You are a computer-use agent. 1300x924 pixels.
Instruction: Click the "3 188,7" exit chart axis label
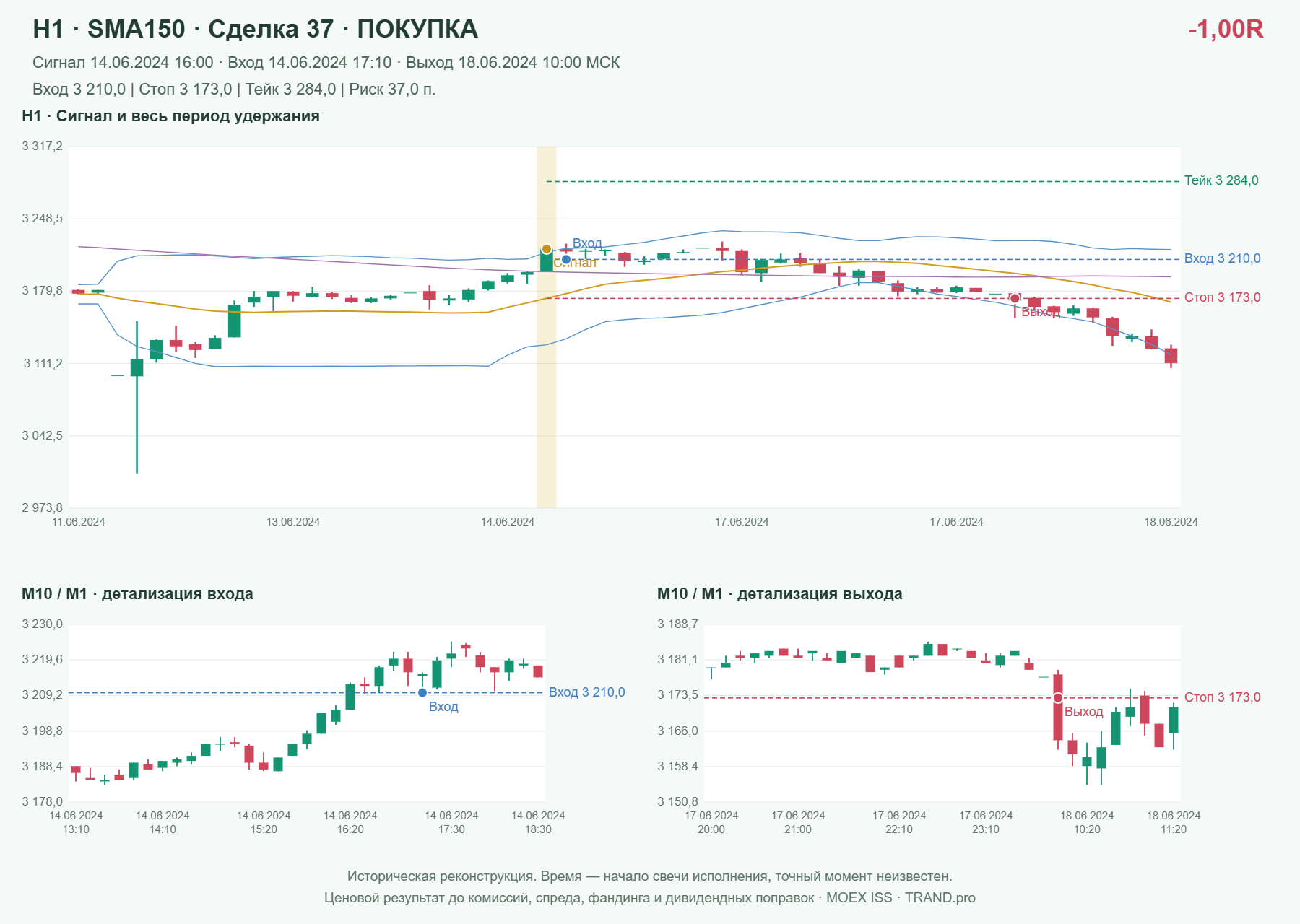tap(678, 624)
